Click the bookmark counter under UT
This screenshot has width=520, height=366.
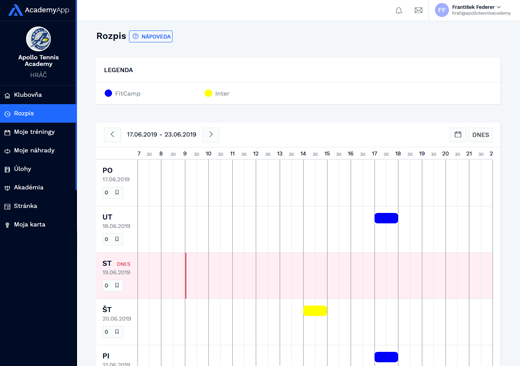click(112, 239)
